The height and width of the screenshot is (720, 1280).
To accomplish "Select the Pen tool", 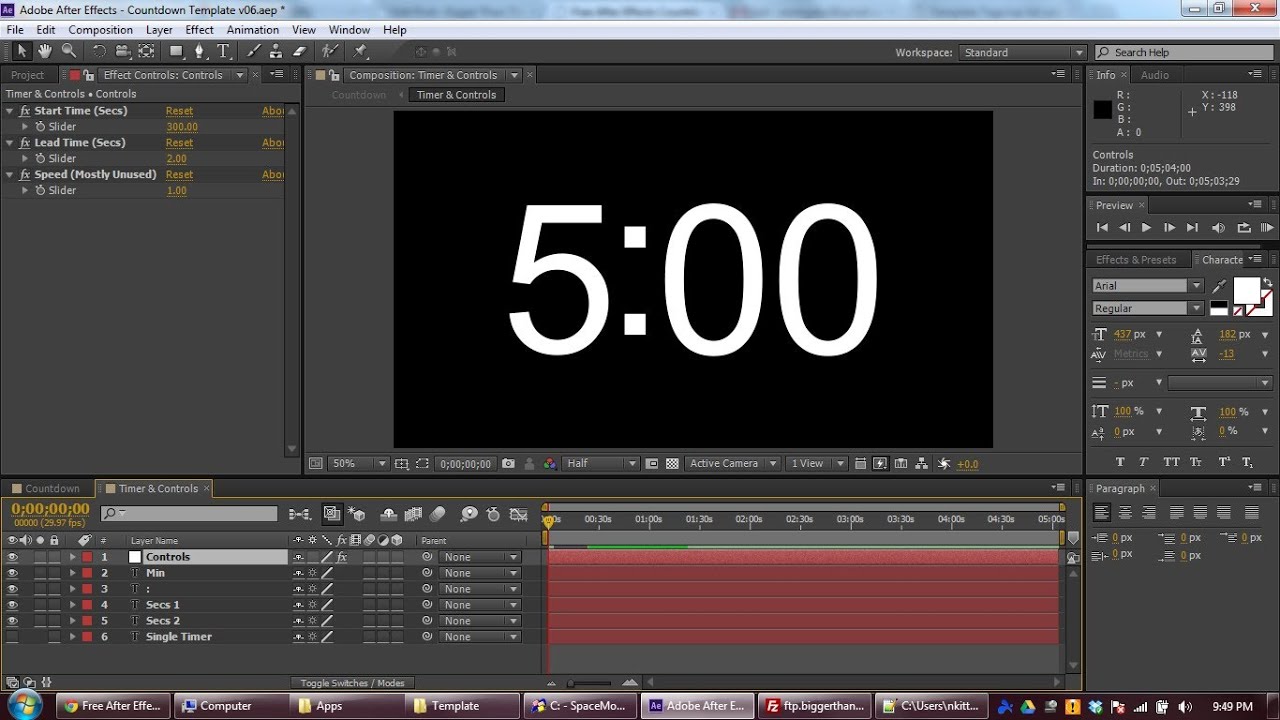I will tap(199, 51).
